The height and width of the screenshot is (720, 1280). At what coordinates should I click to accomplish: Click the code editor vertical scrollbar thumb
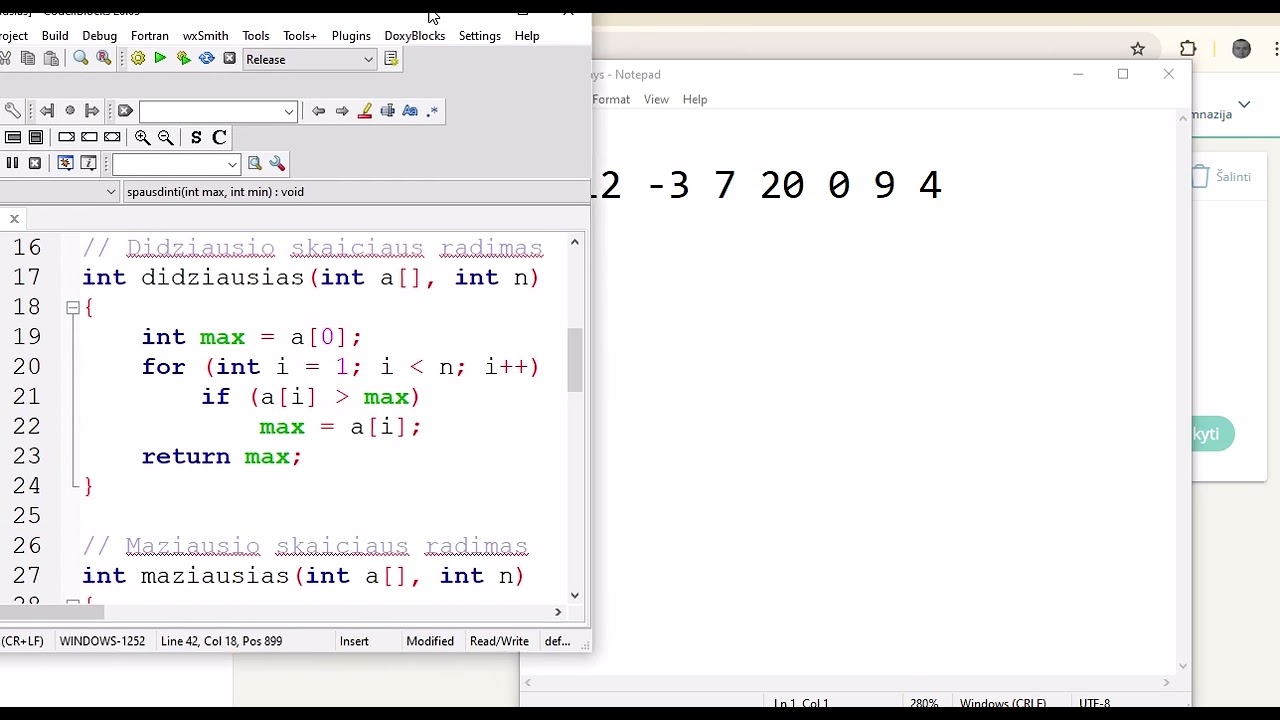click(x=575, y=361)
